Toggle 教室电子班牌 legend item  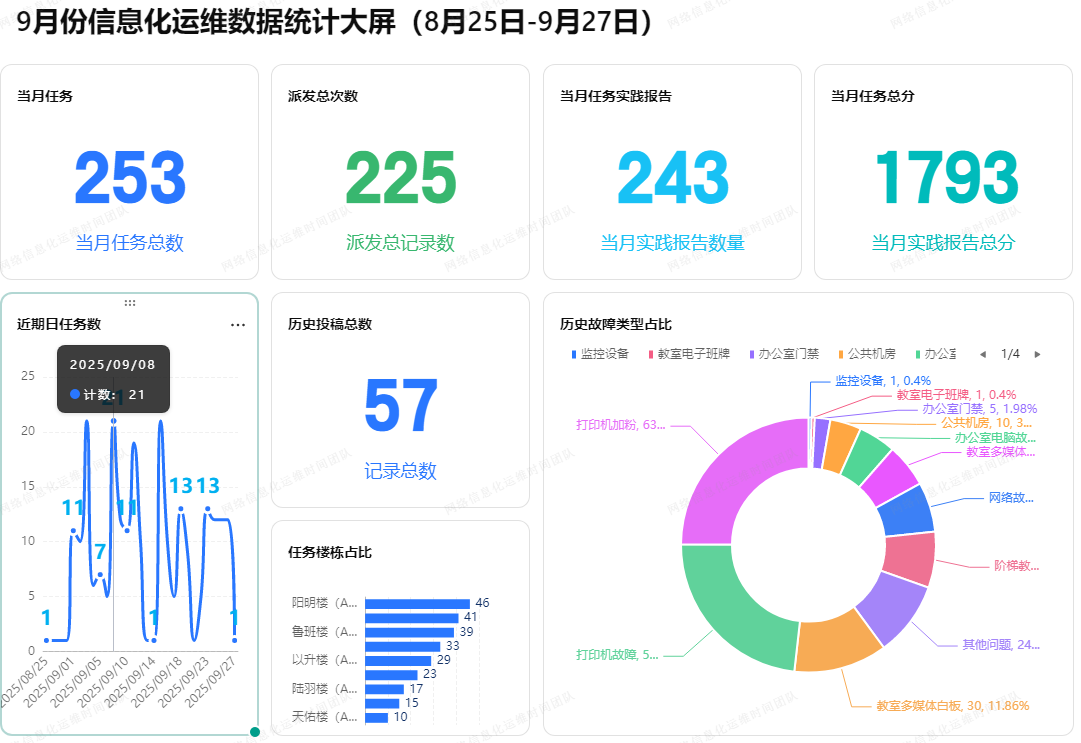coord(690,354)
